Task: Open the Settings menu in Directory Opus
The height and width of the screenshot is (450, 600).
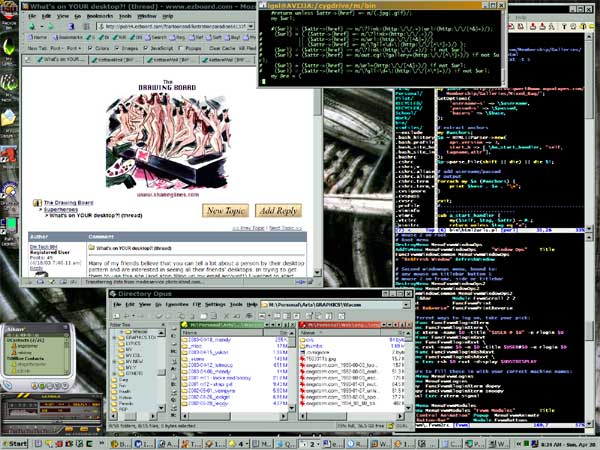Action: (215, 305)
